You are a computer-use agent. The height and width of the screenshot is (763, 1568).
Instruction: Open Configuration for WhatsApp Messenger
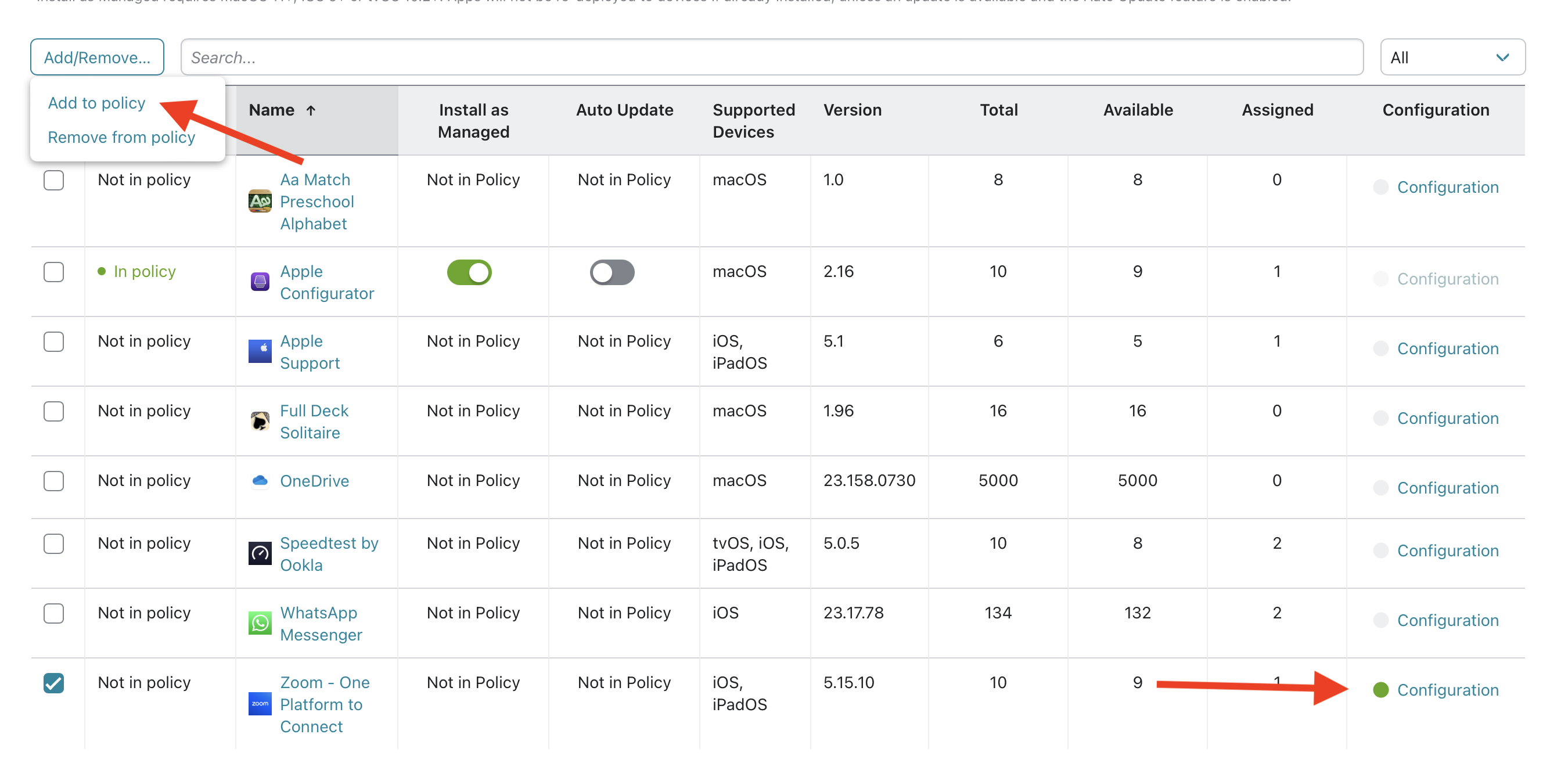point(1447,620)
